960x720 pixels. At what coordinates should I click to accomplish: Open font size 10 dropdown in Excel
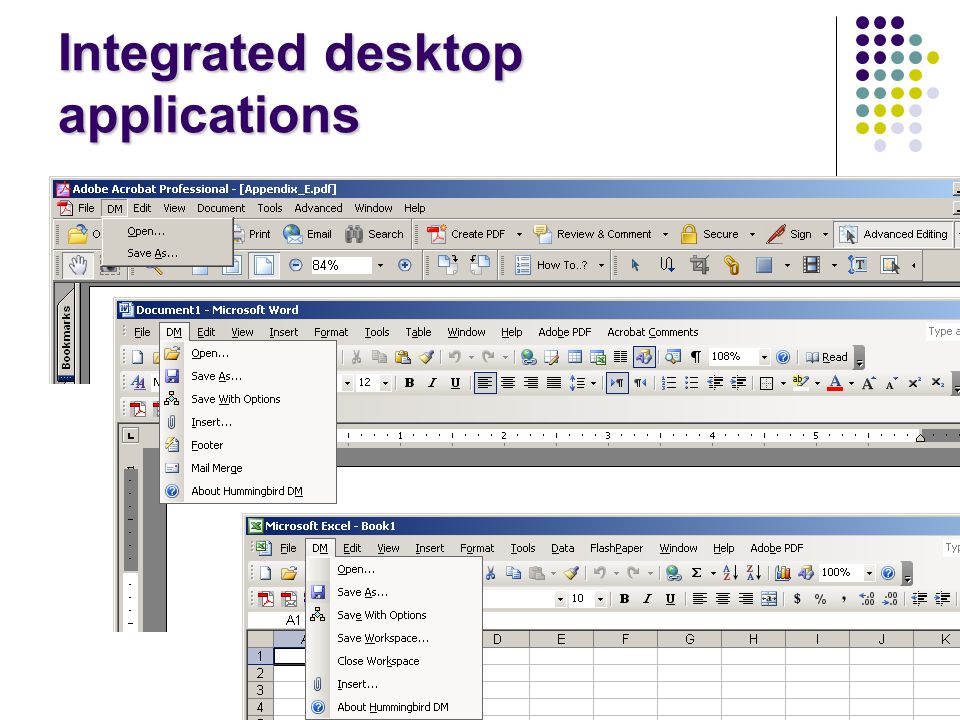[600, 599]
